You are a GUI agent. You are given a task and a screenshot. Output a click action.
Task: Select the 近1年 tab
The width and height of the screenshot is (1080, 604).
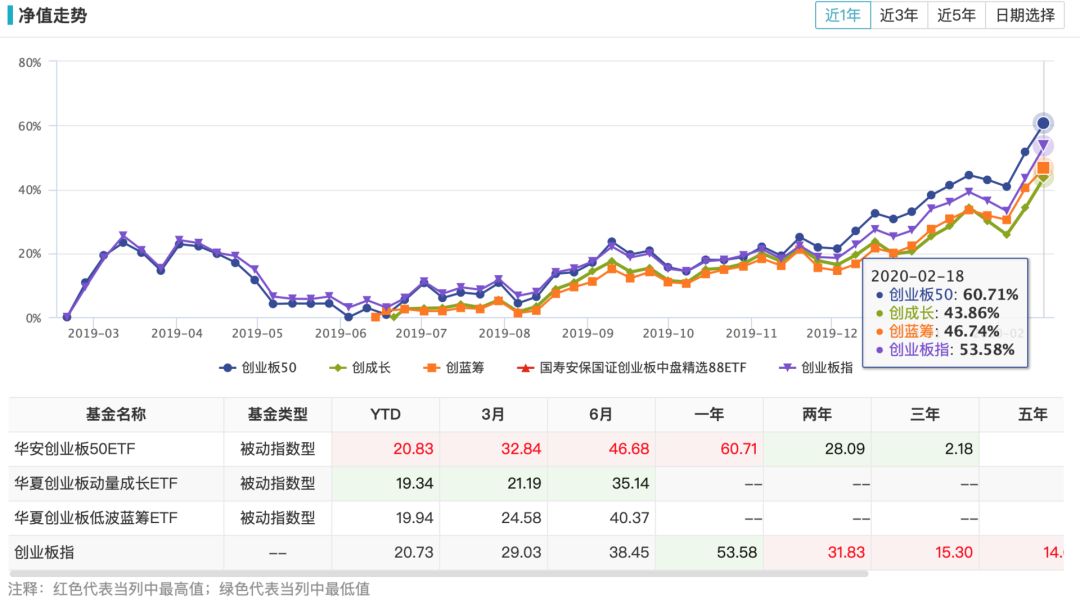843,17
